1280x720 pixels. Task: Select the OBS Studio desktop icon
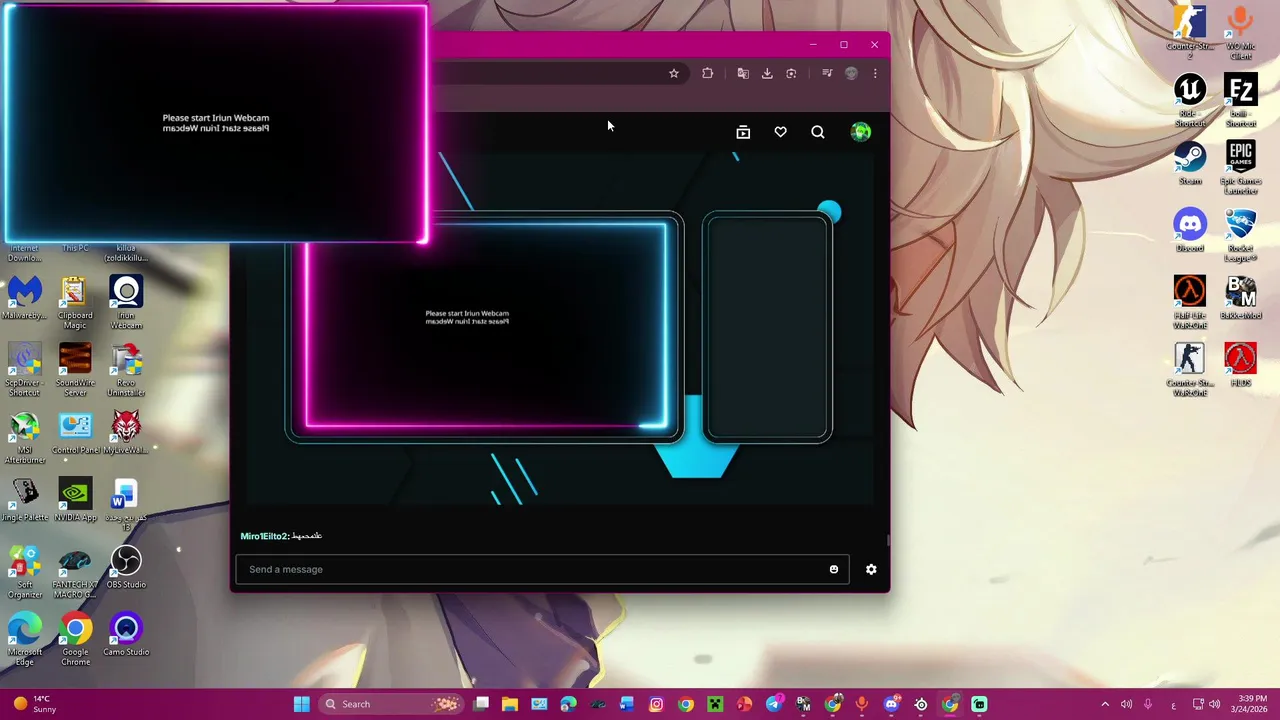pyautogui.click(x=126, y=567)
